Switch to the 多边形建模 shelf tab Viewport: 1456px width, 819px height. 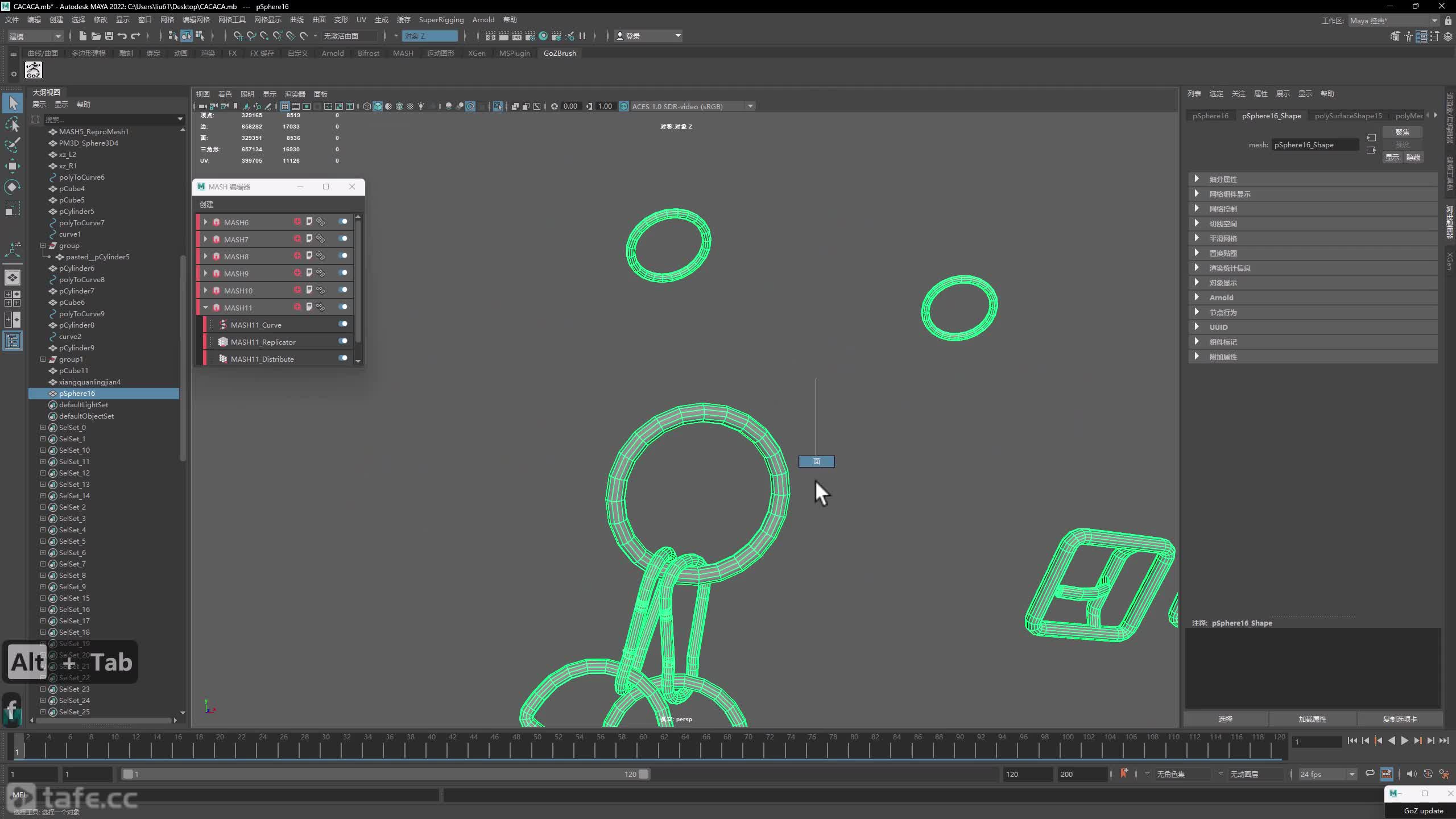(x=88, y=53)
